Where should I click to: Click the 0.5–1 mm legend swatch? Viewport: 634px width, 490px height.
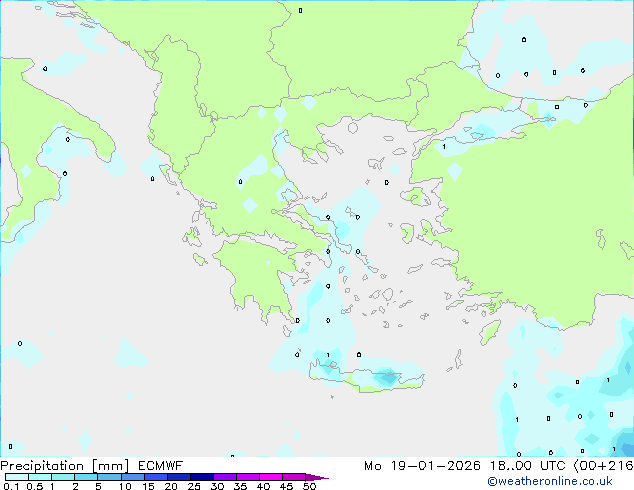pos(40,477)
